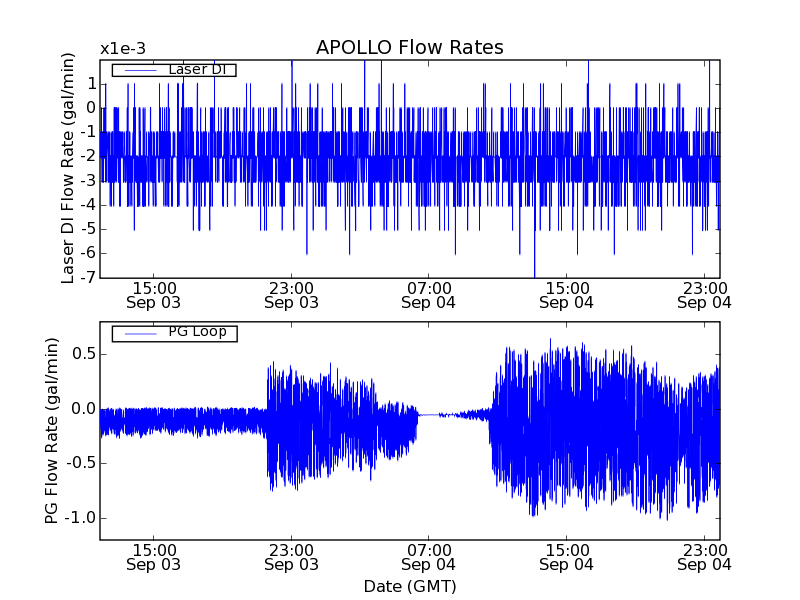
Task: Click "23:00 Sep 04" under the PG Loop plot
Action: coord(704,558)
